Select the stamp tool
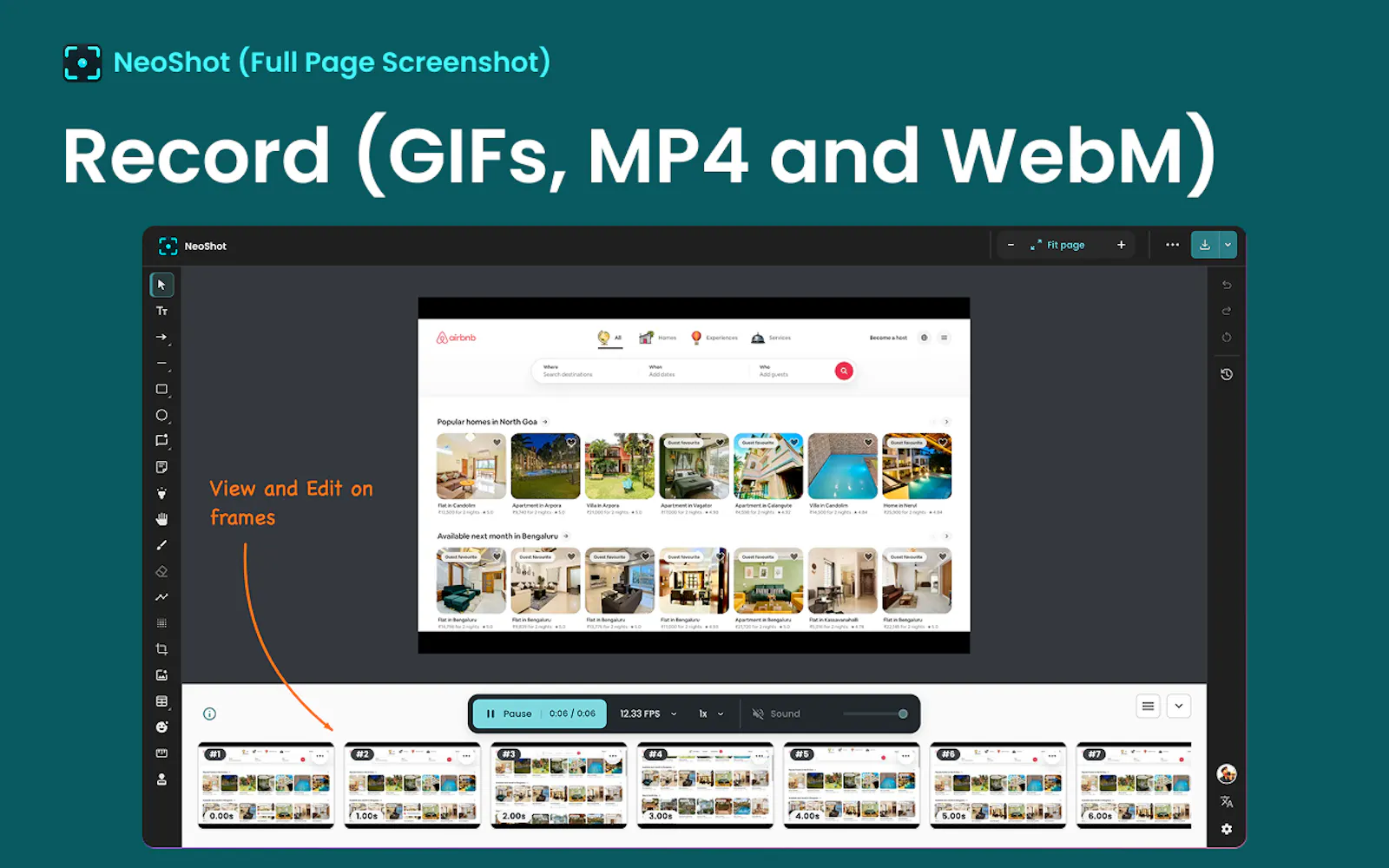Screen dimensions: 1389x868 pos(161,779)
